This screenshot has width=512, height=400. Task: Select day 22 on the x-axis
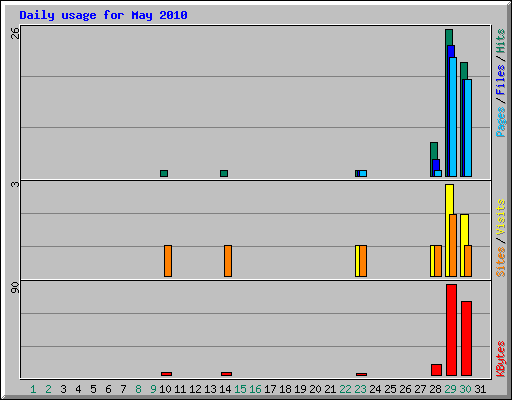pos(345,389)
